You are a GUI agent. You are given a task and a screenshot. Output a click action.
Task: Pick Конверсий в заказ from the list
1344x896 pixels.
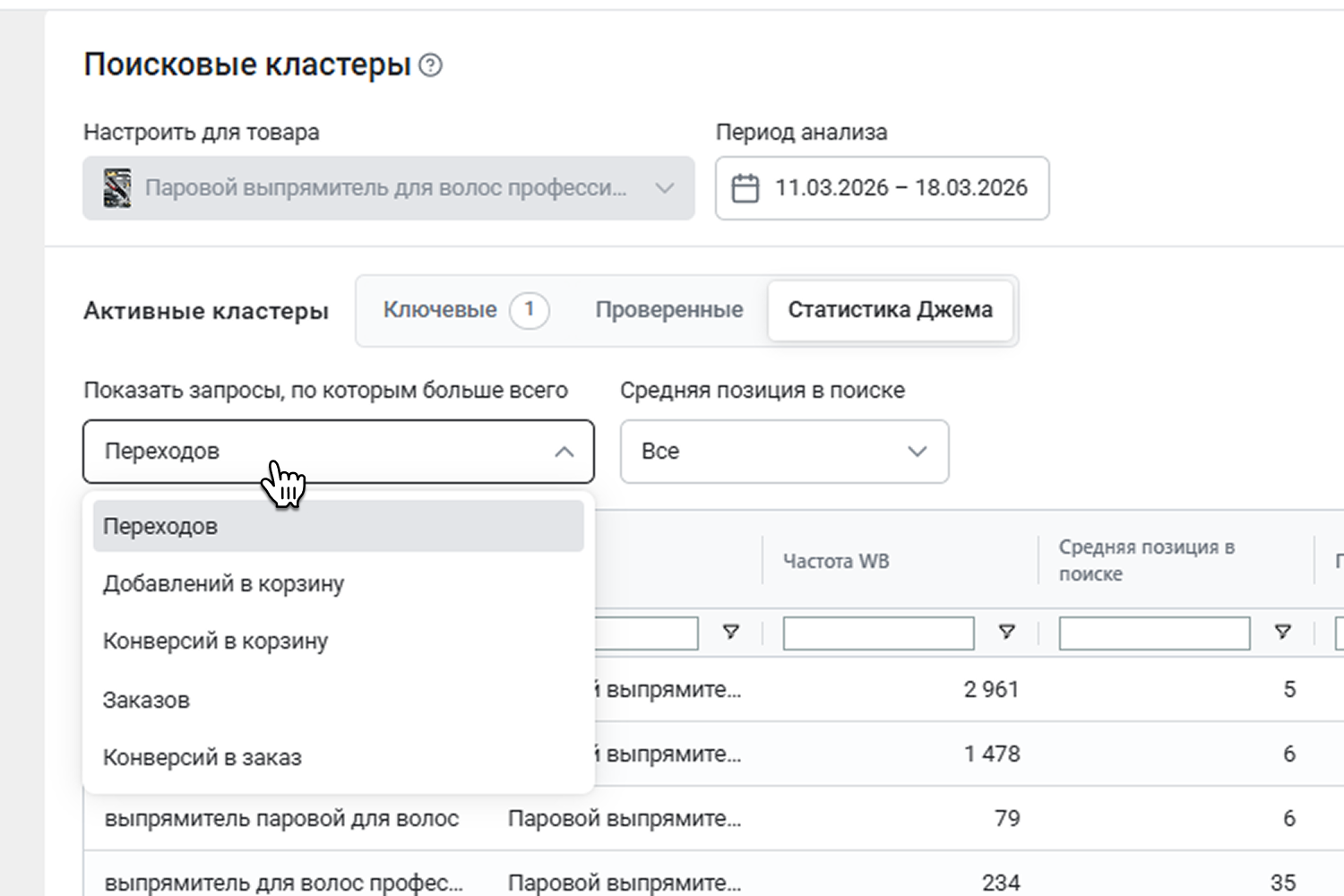tap(202, 758)
